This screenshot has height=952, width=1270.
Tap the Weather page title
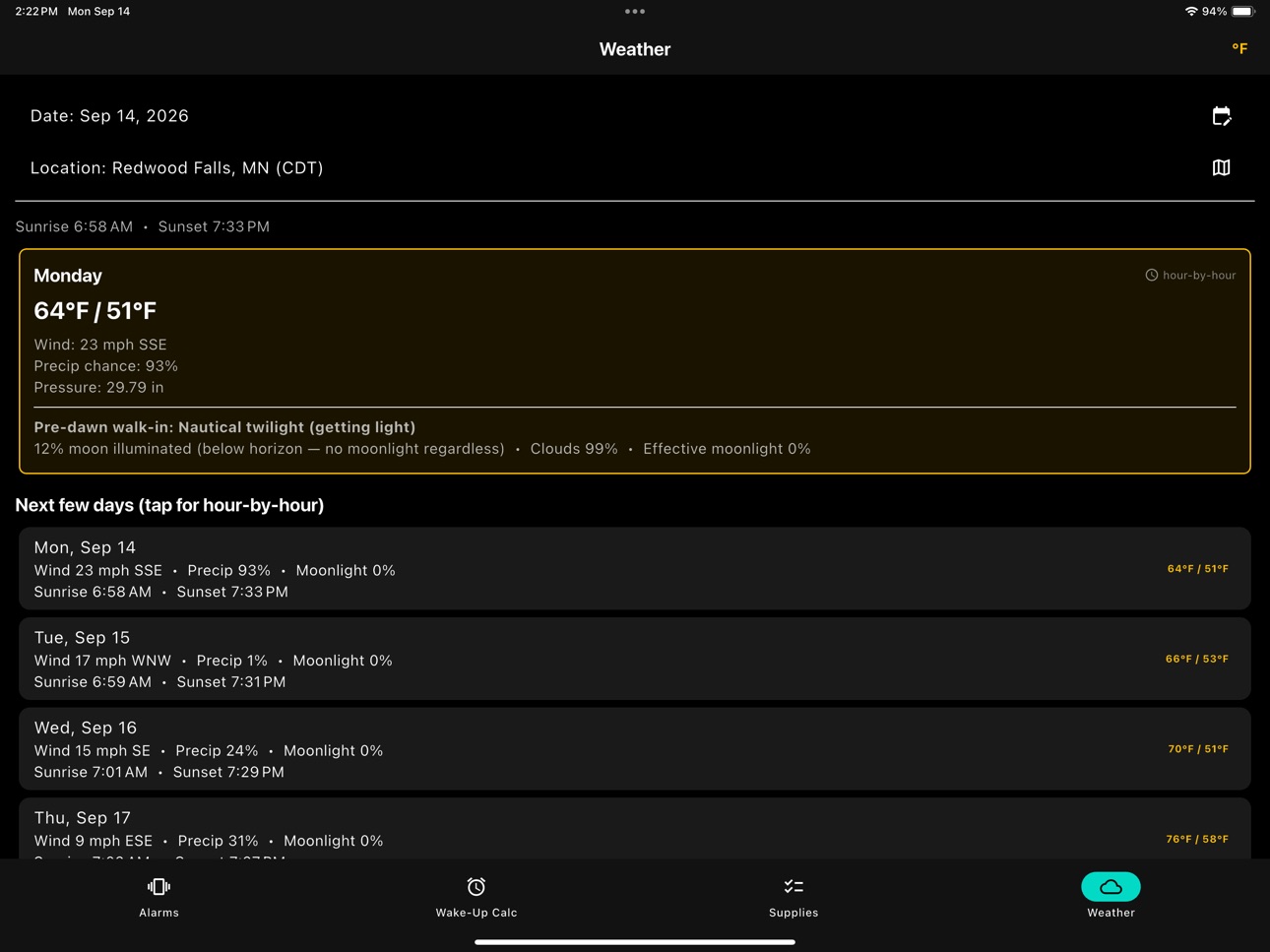[x=635, y=49]
